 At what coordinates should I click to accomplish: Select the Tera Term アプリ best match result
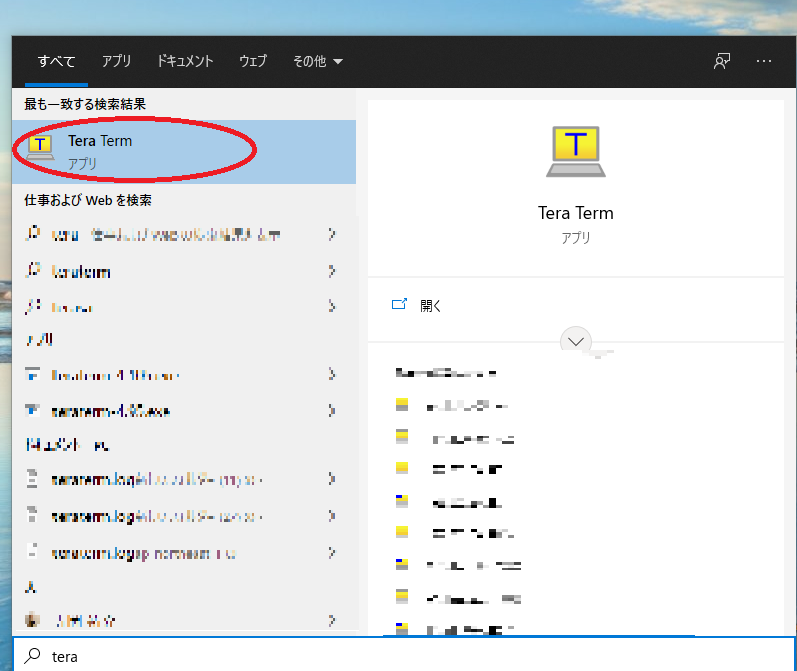184,152
